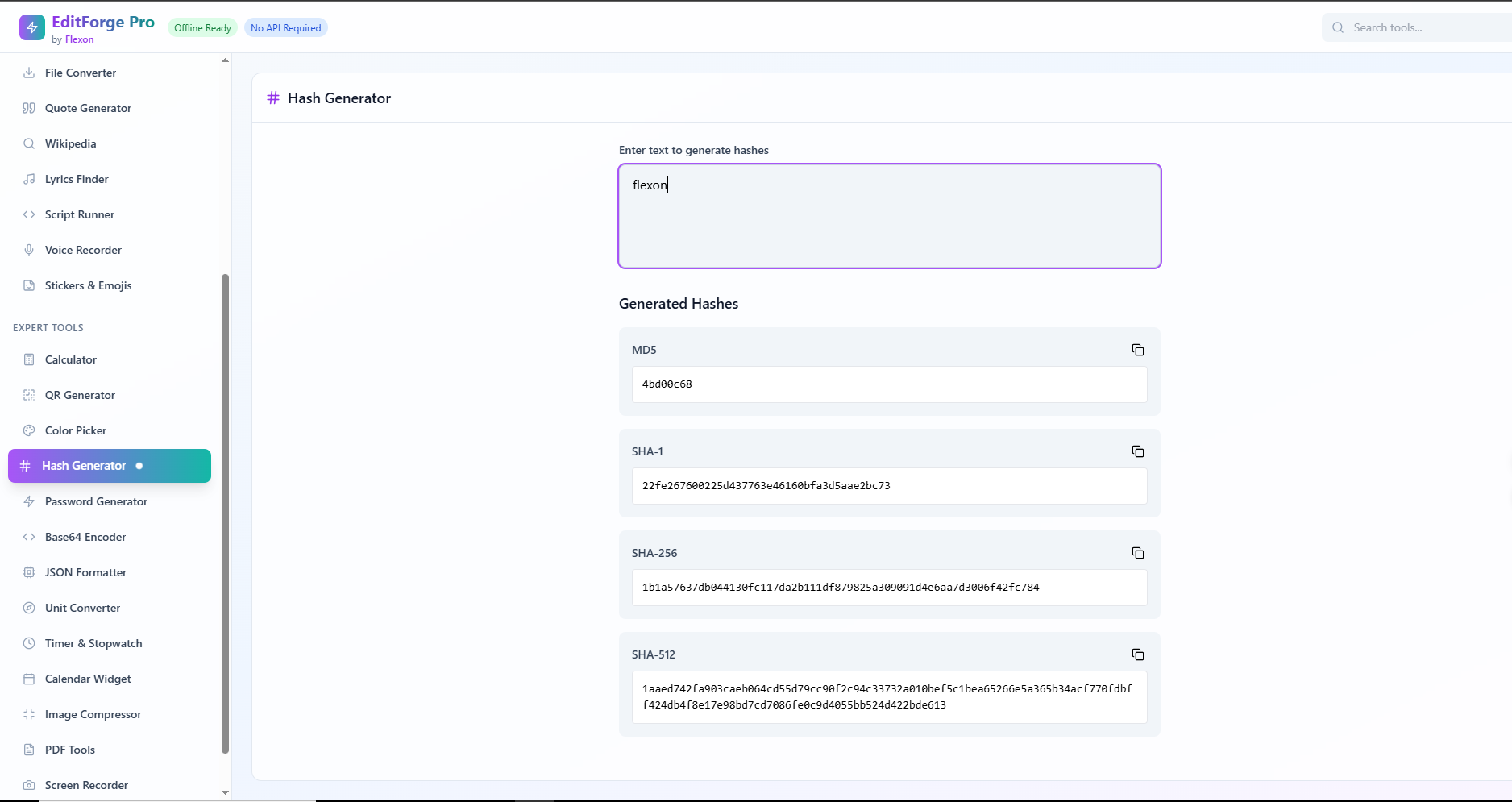
Task: Copy the SHA-256 hash value
Action: coord(1137,553)
